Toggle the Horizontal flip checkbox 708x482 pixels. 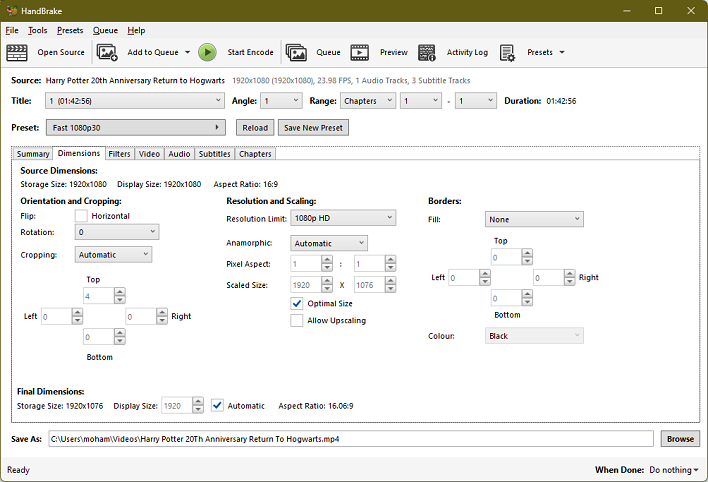pos(81,216)
